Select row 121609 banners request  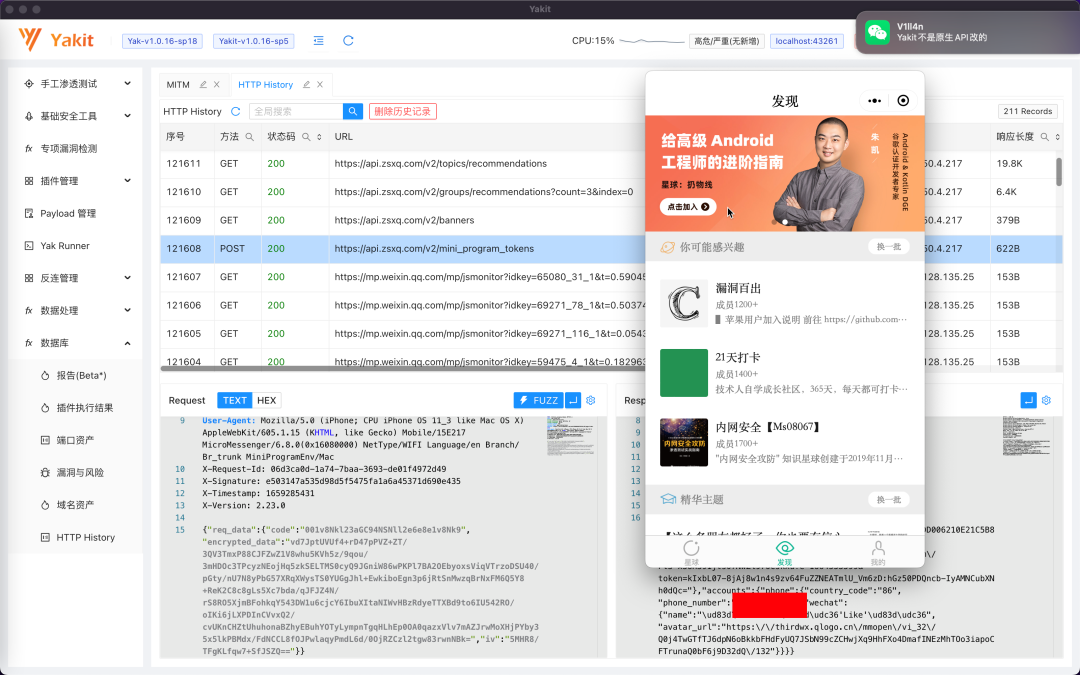click(611, 220)
